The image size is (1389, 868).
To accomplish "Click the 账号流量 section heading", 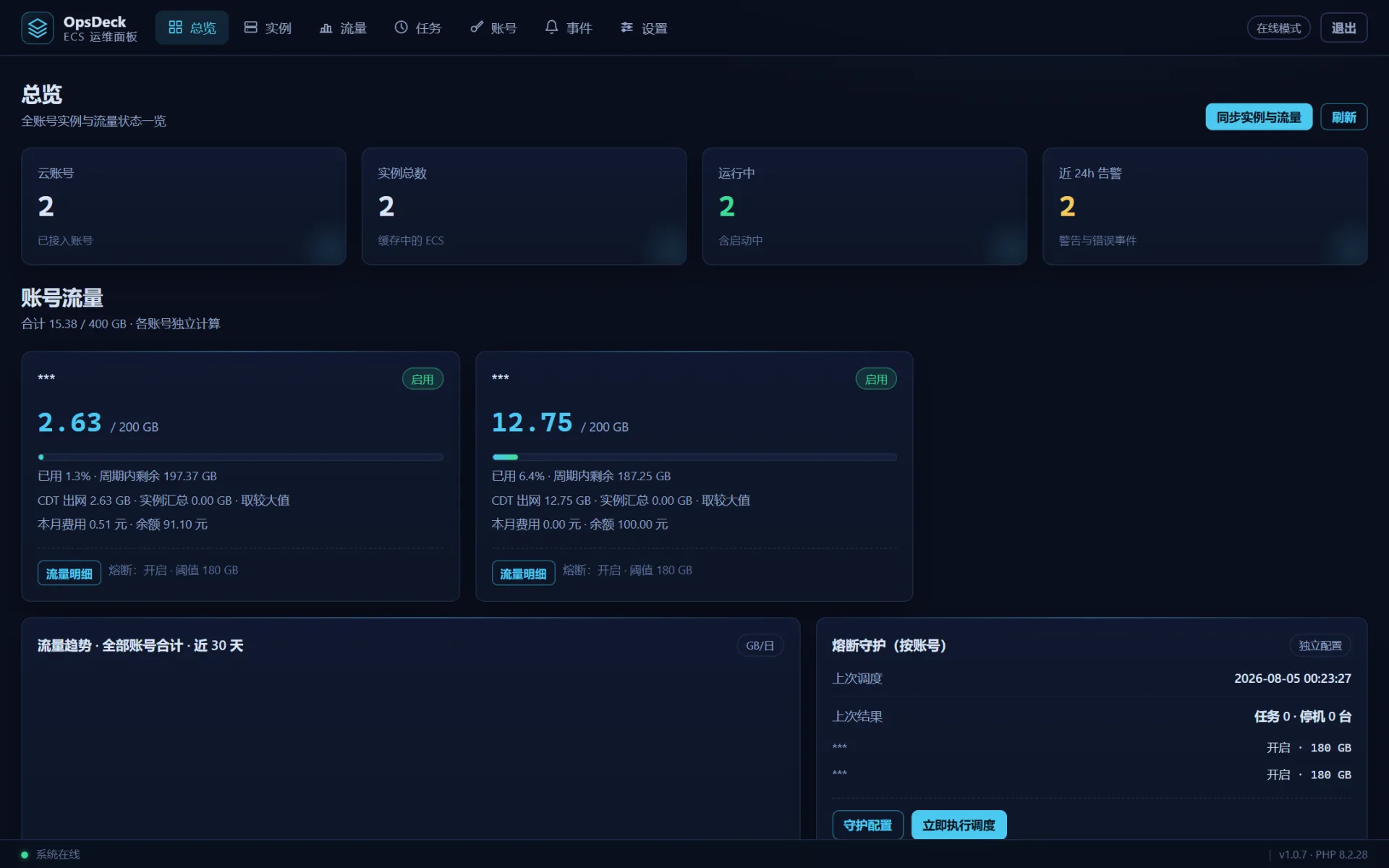I will tap(62, 297).
